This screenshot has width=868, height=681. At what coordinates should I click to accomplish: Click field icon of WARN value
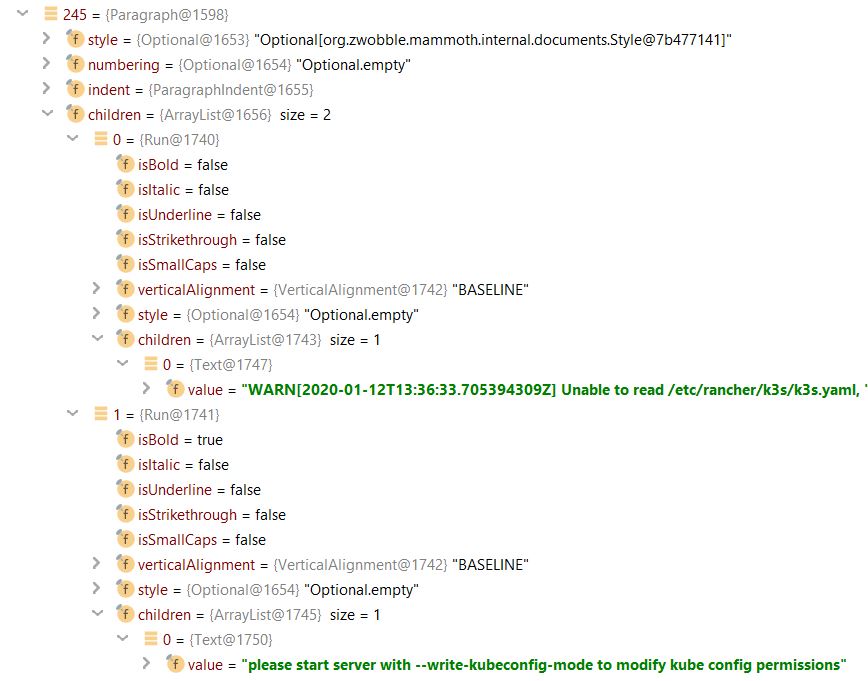pyautogui.click(x=175, y=389)
